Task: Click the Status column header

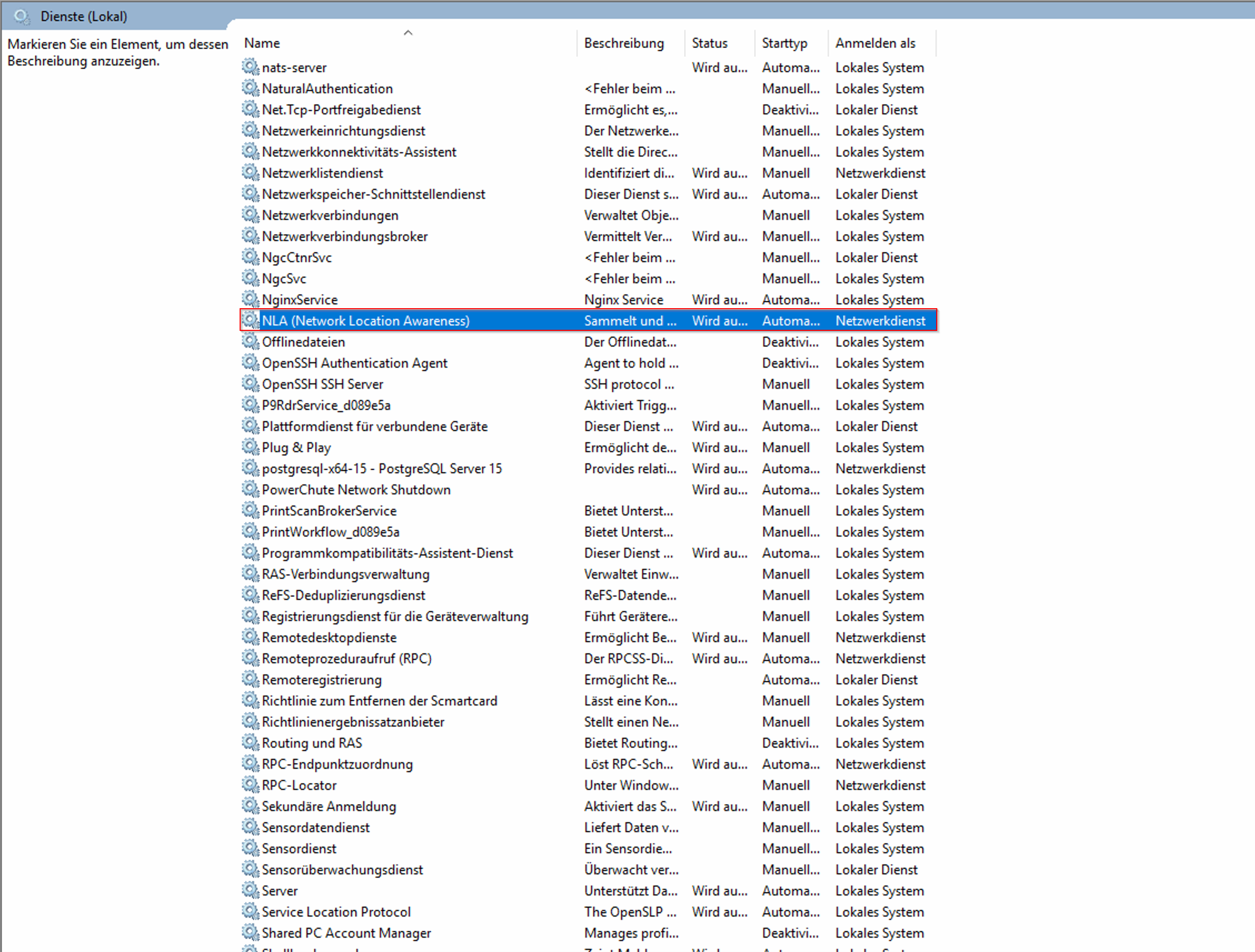Action: [x=709, y=43]
